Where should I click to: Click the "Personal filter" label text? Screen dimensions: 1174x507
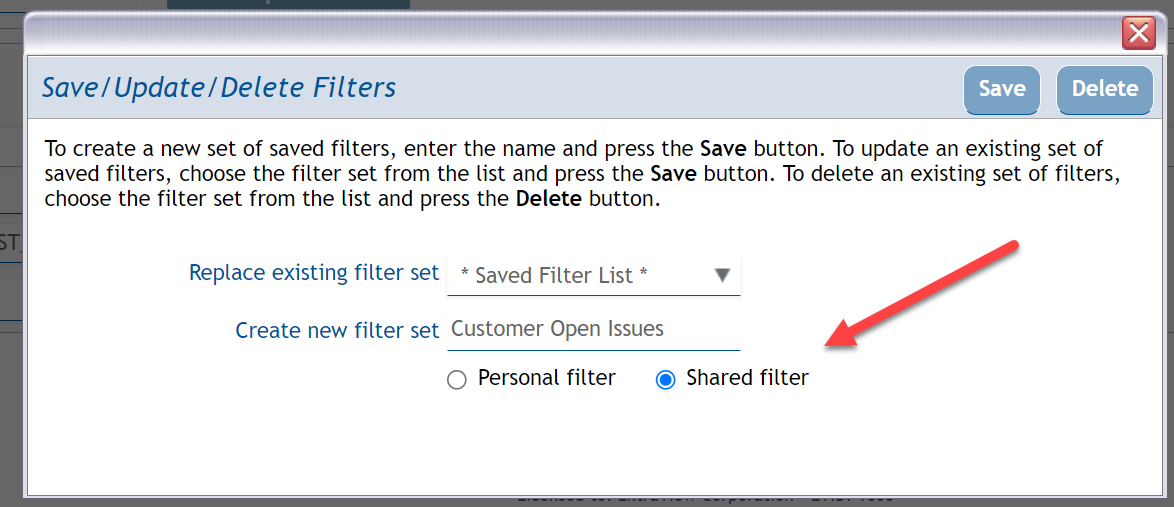point(546,378)
